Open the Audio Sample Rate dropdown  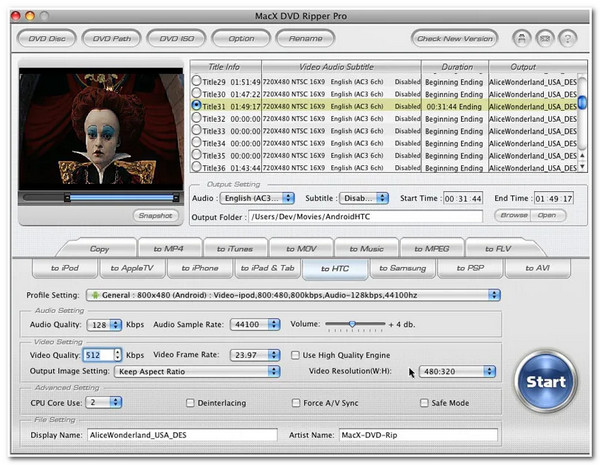pos(255,325)
